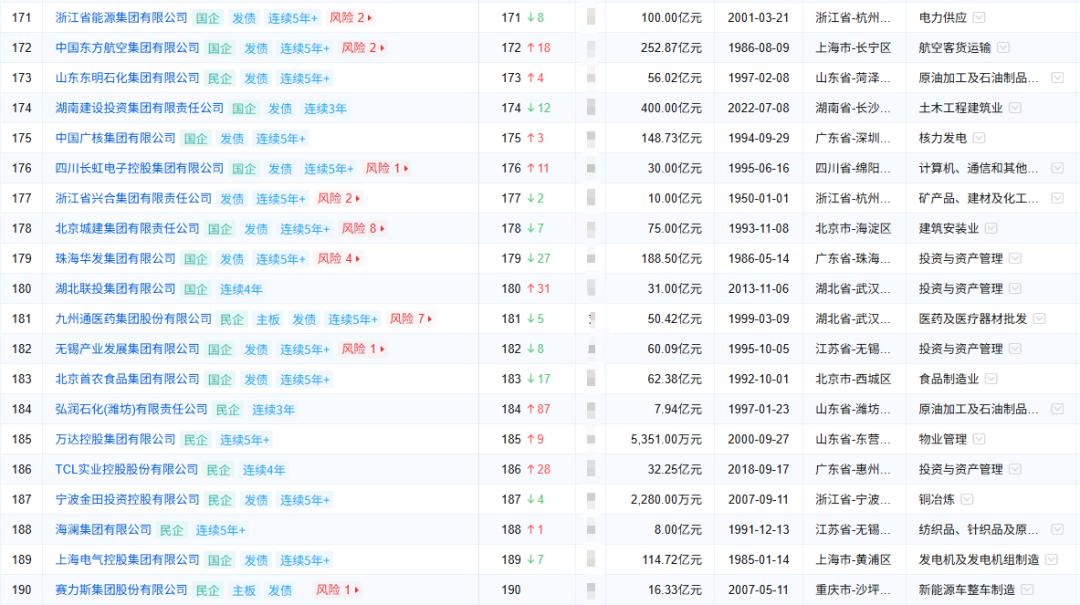Image resolution: width=1080 pixels, height=605 pixels.
Task: Expand 风险 7 tag for 九州通医药集团
Action: (x=411, y=319)
